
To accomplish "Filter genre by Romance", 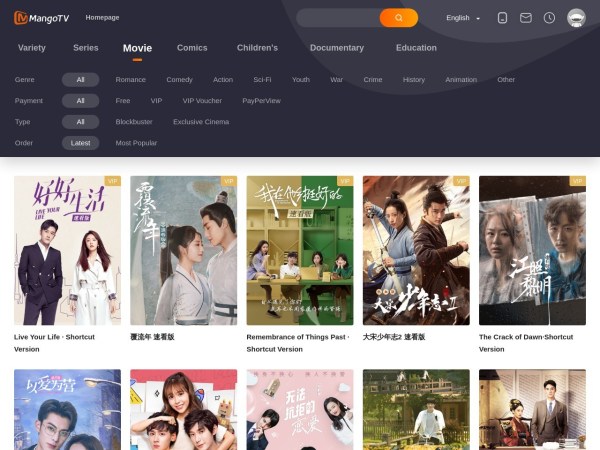I will [130, 80].
